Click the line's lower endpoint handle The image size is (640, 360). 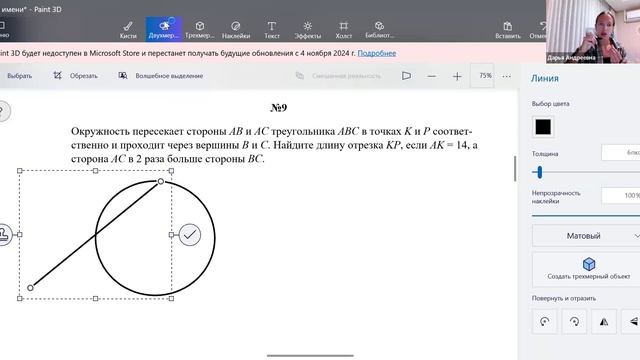(x=30, y=288)
